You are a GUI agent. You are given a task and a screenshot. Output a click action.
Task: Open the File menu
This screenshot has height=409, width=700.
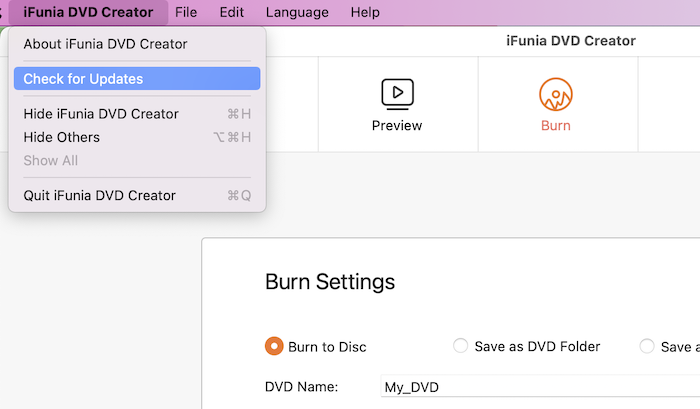[x=186, y=12]
